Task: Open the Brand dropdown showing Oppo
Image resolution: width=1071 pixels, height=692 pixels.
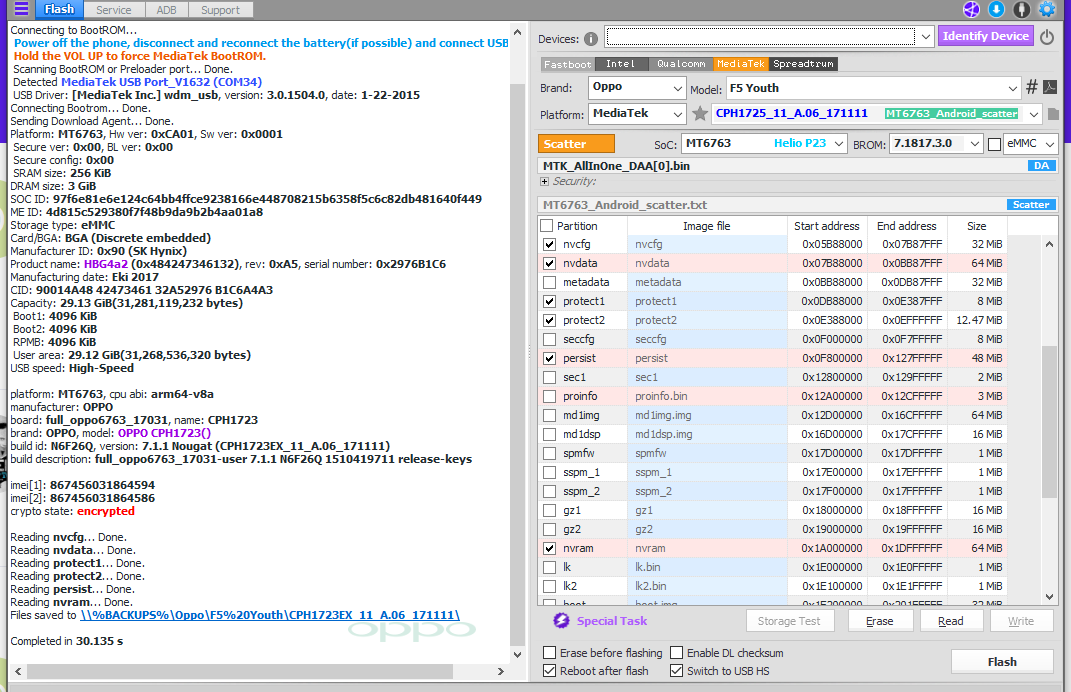Action: click(x=637, y=87)
